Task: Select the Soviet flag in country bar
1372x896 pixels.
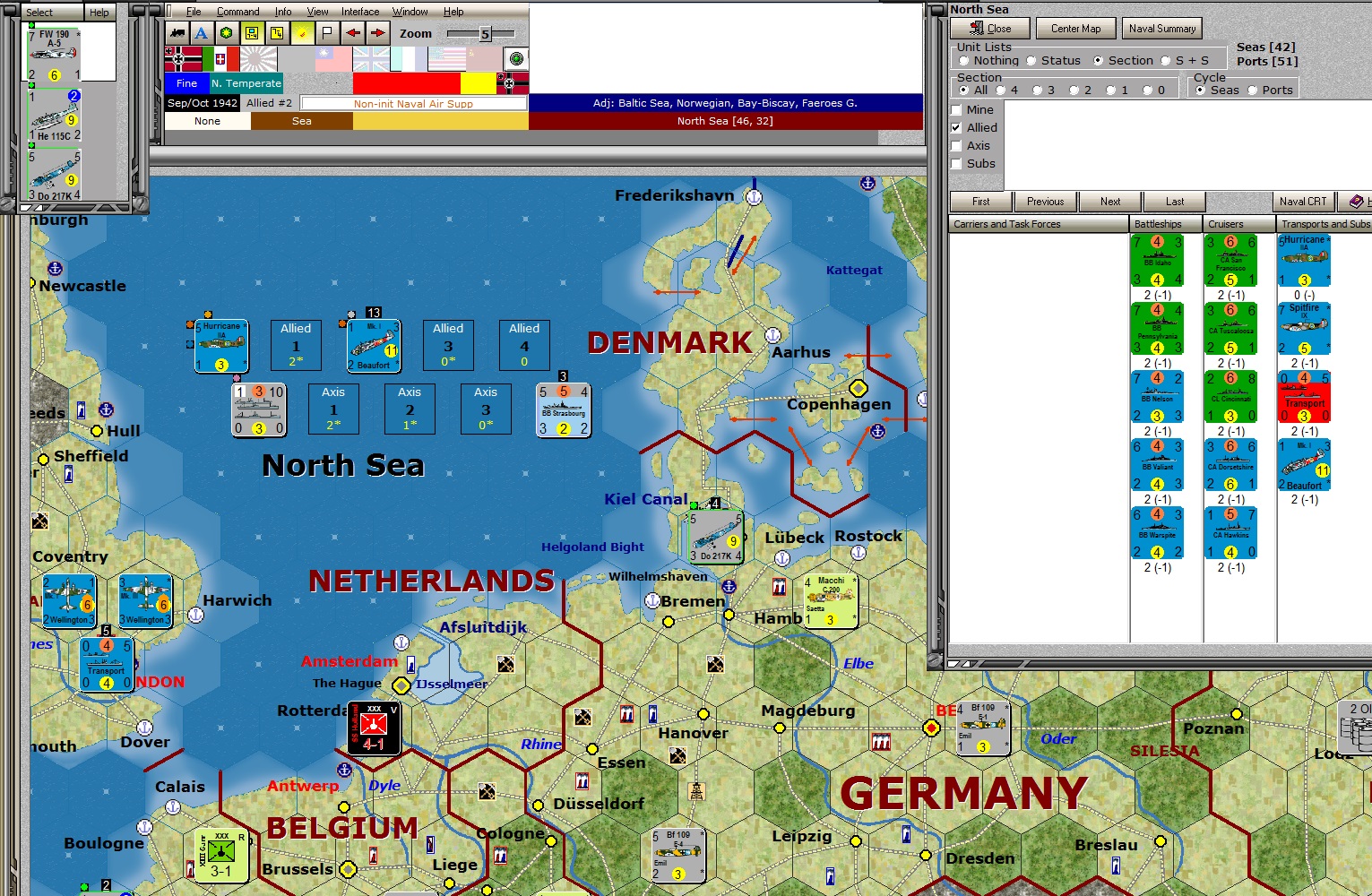Action: click(484, 59)
